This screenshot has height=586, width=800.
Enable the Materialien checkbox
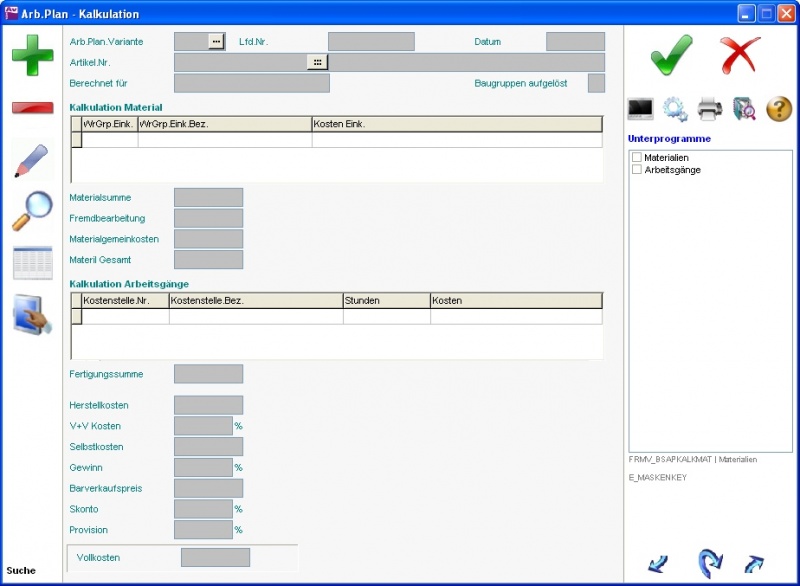coord(637,158)
